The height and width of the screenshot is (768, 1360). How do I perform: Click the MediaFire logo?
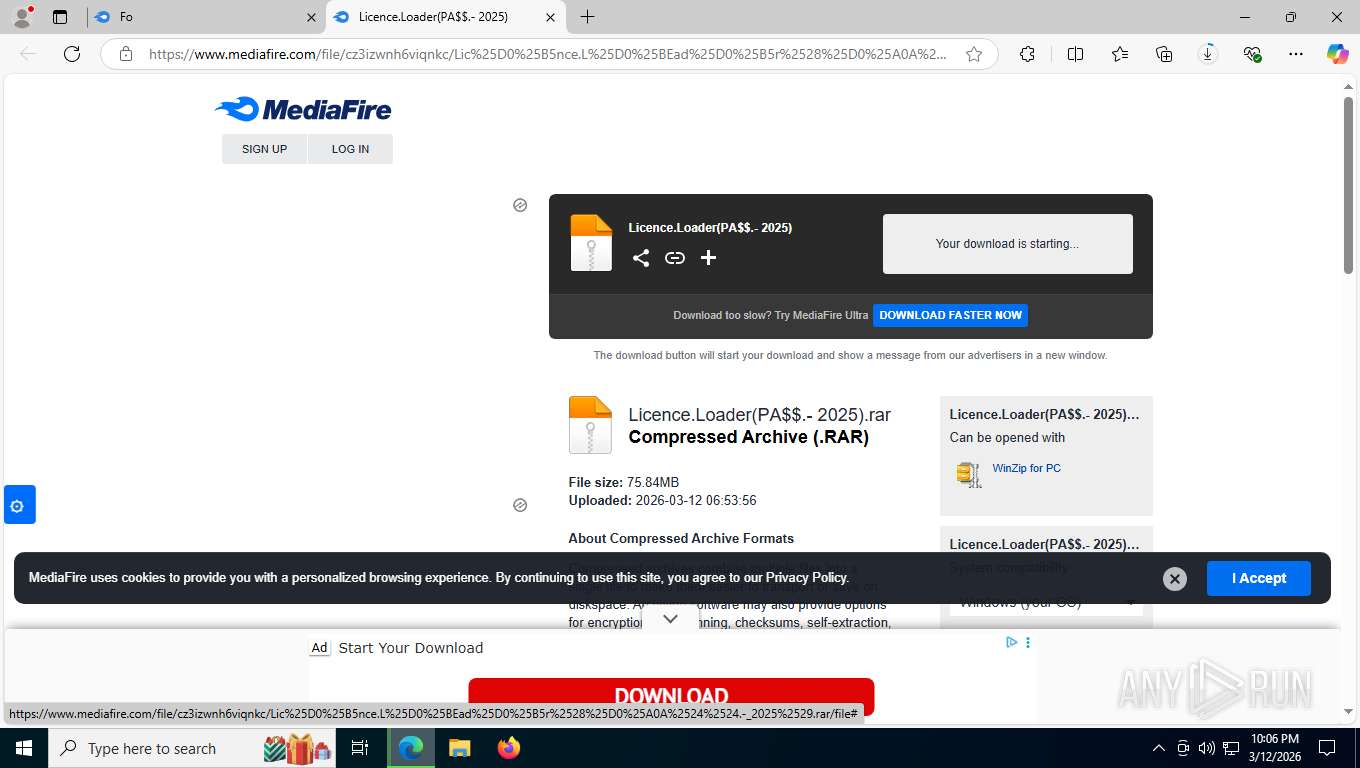coord(303,109)
